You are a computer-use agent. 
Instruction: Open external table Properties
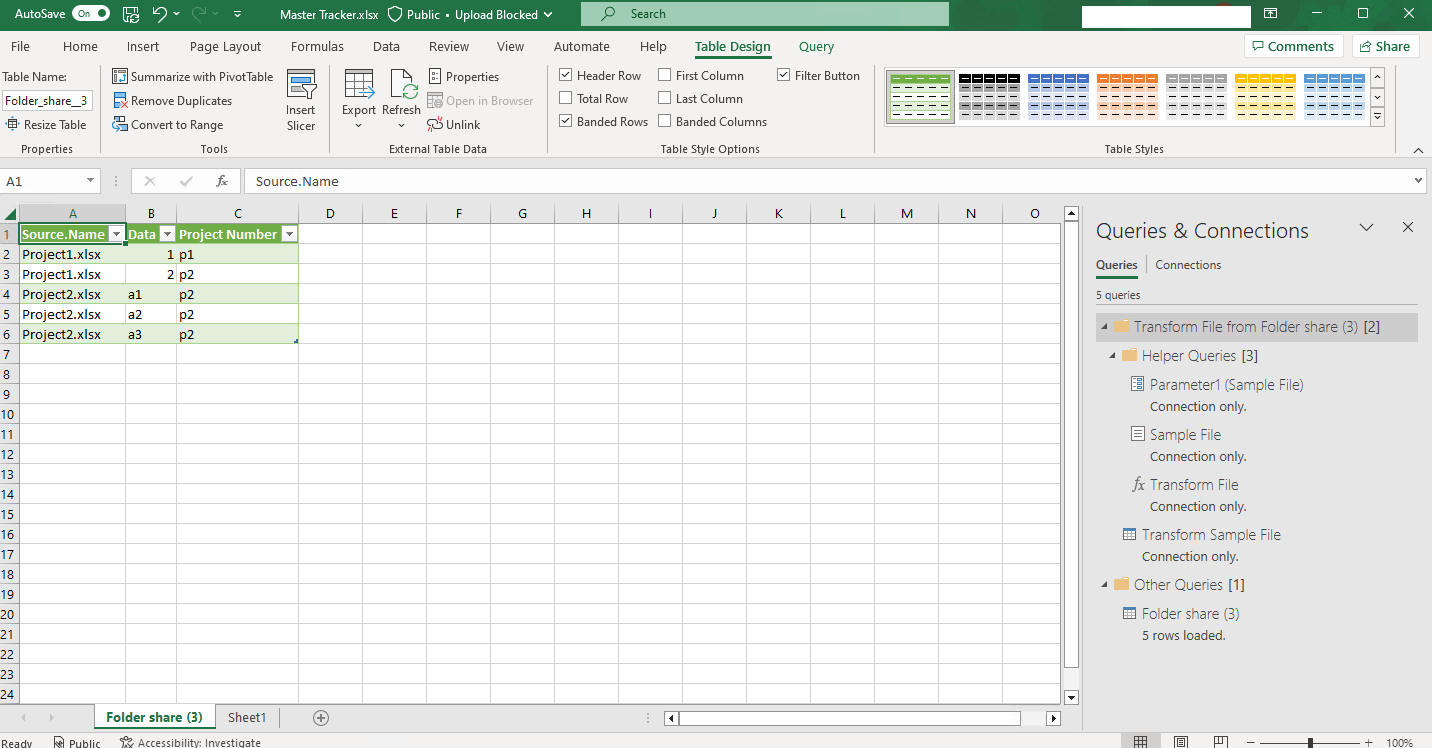point(464,76)
